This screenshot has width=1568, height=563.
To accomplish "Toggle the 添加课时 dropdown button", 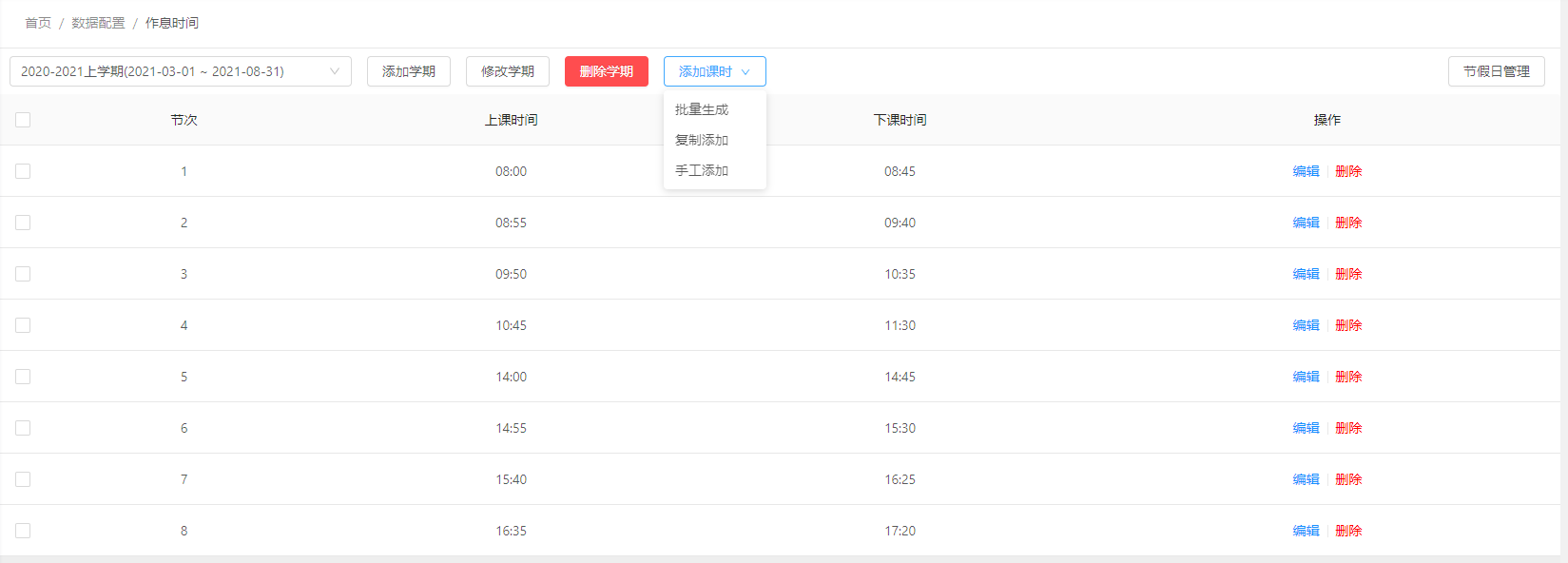I will tap(715, 71).
